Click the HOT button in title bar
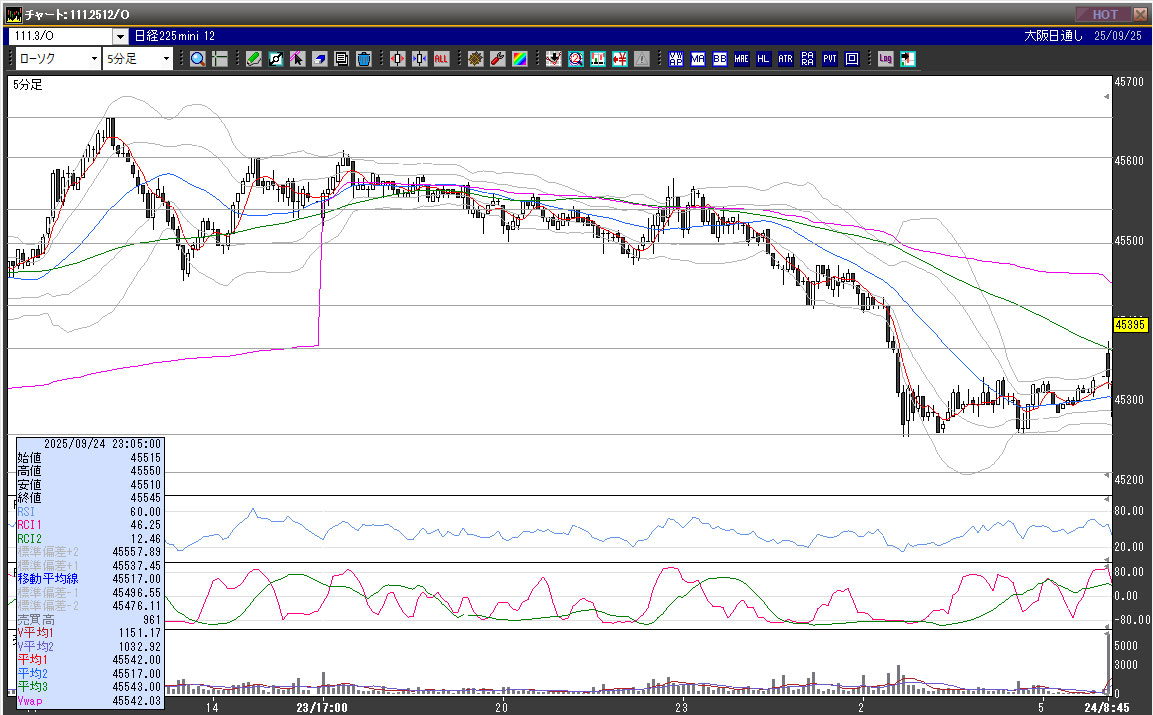1153x715 pixels. 1103,14
